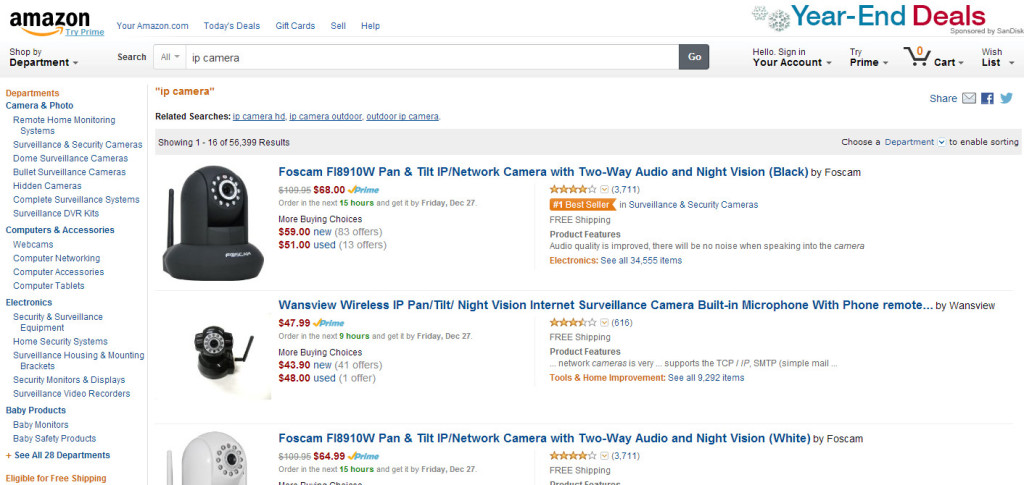
Task: Open Sell nav link
Action: [338, 26]
